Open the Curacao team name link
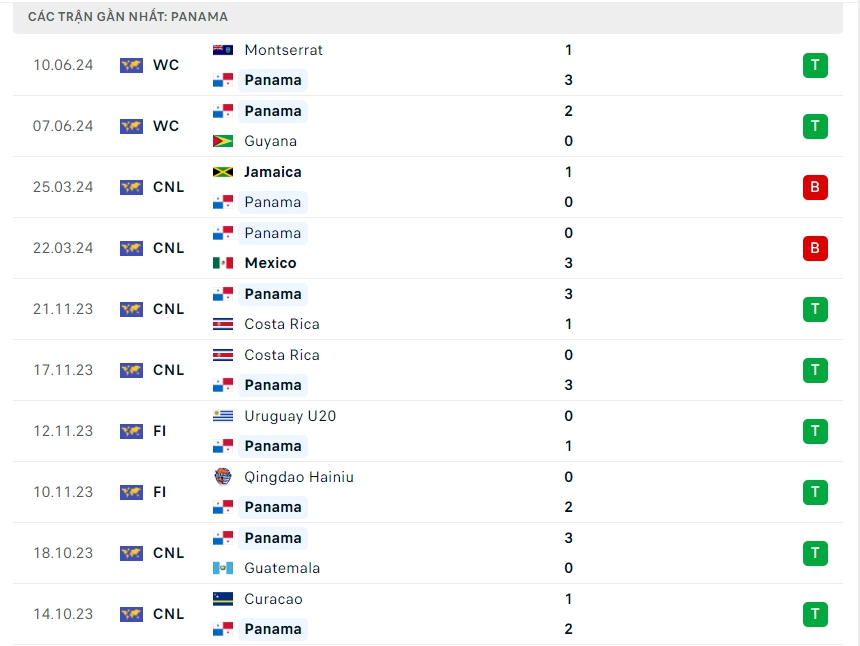This screenshot has height=646, width=860. coord(273,599)
